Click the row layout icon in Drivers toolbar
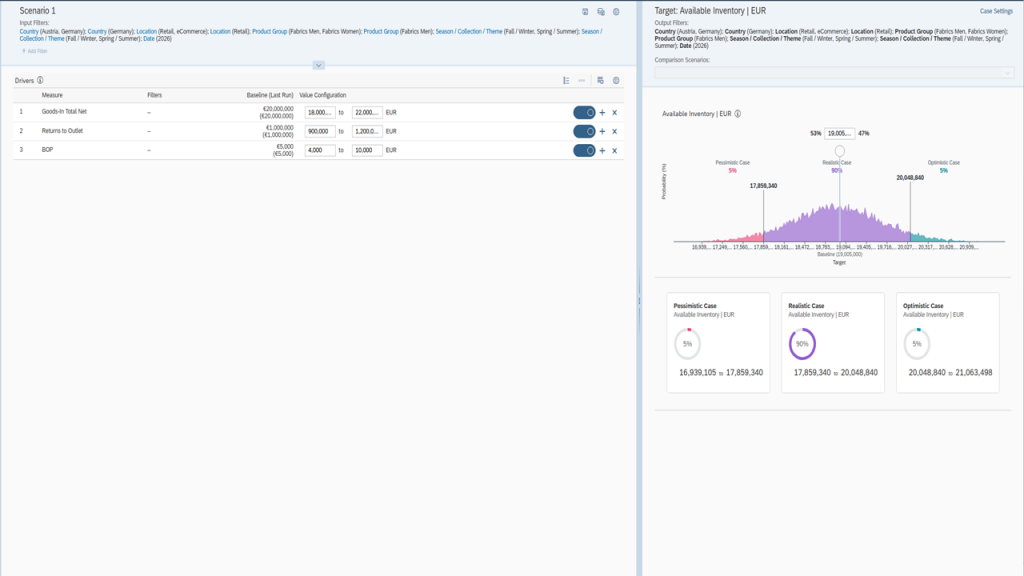This screenshot has height=576, width=1024. tap(566, 80)
